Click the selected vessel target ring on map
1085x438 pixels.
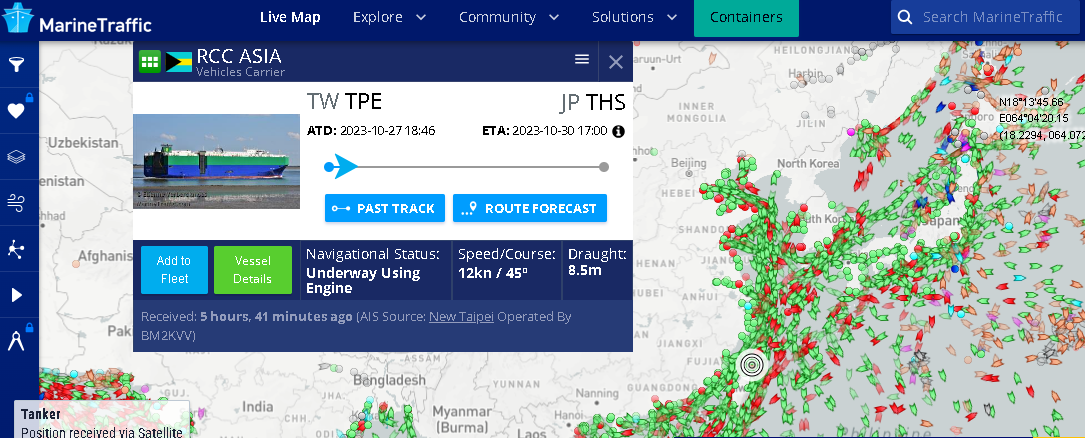click(752, 365)
